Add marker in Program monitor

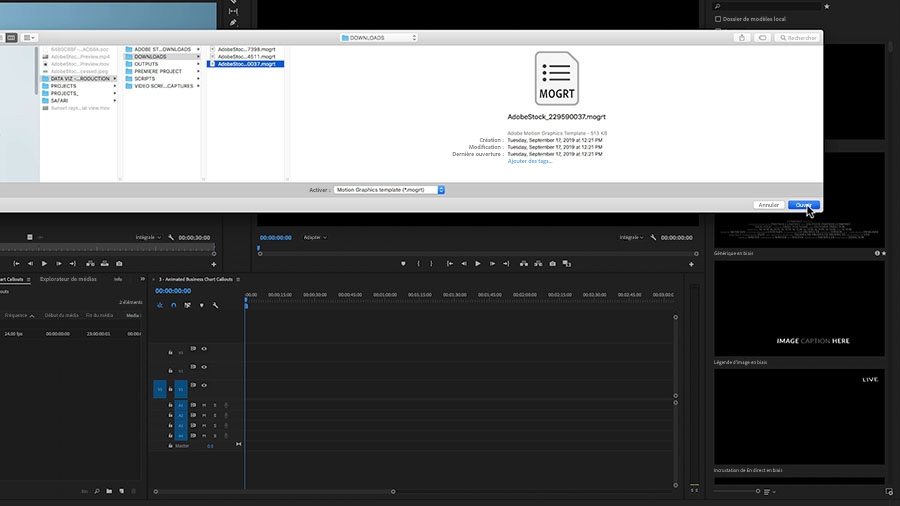pos(403,264)
